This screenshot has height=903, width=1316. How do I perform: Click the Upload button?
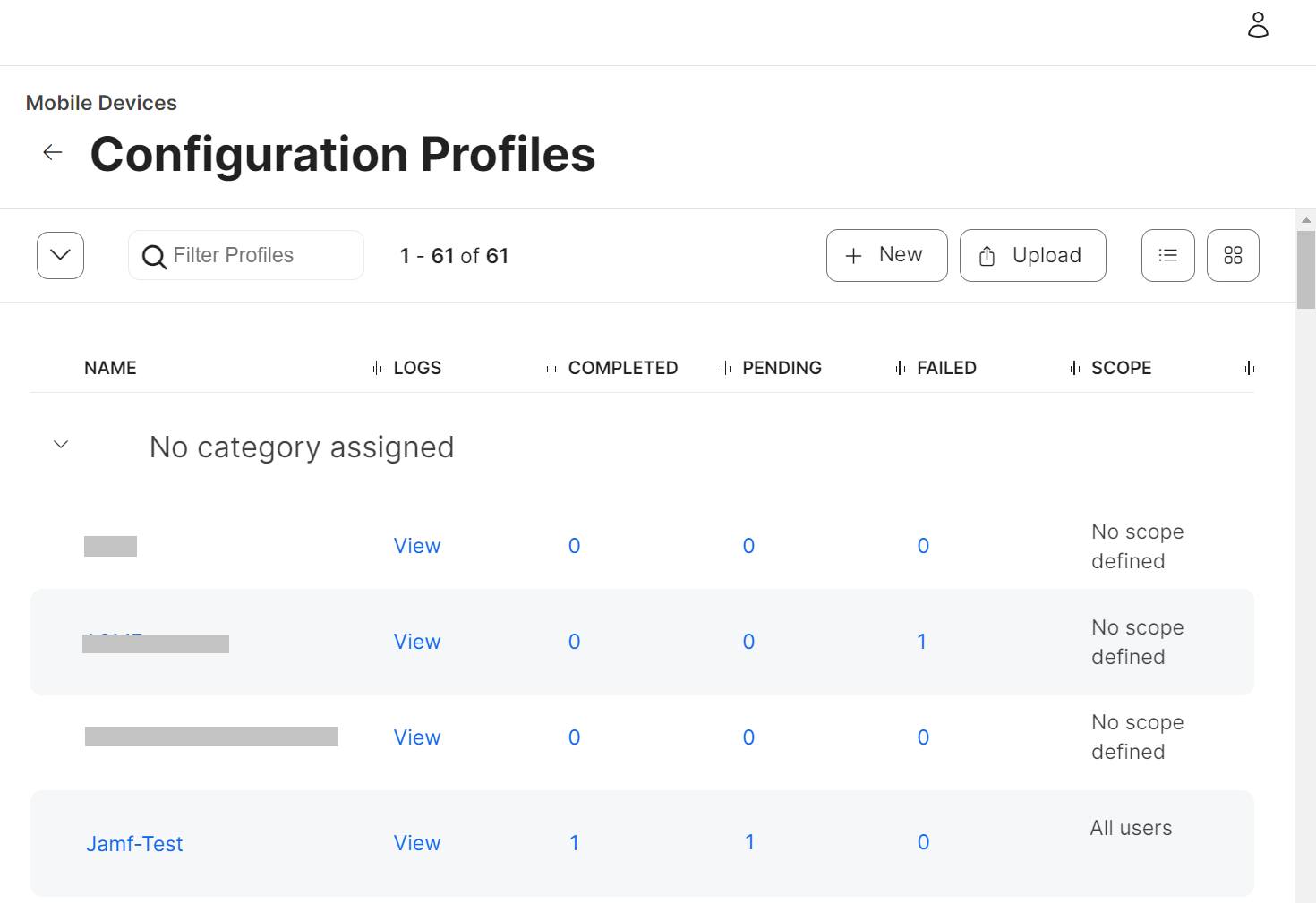point(1032,256)
